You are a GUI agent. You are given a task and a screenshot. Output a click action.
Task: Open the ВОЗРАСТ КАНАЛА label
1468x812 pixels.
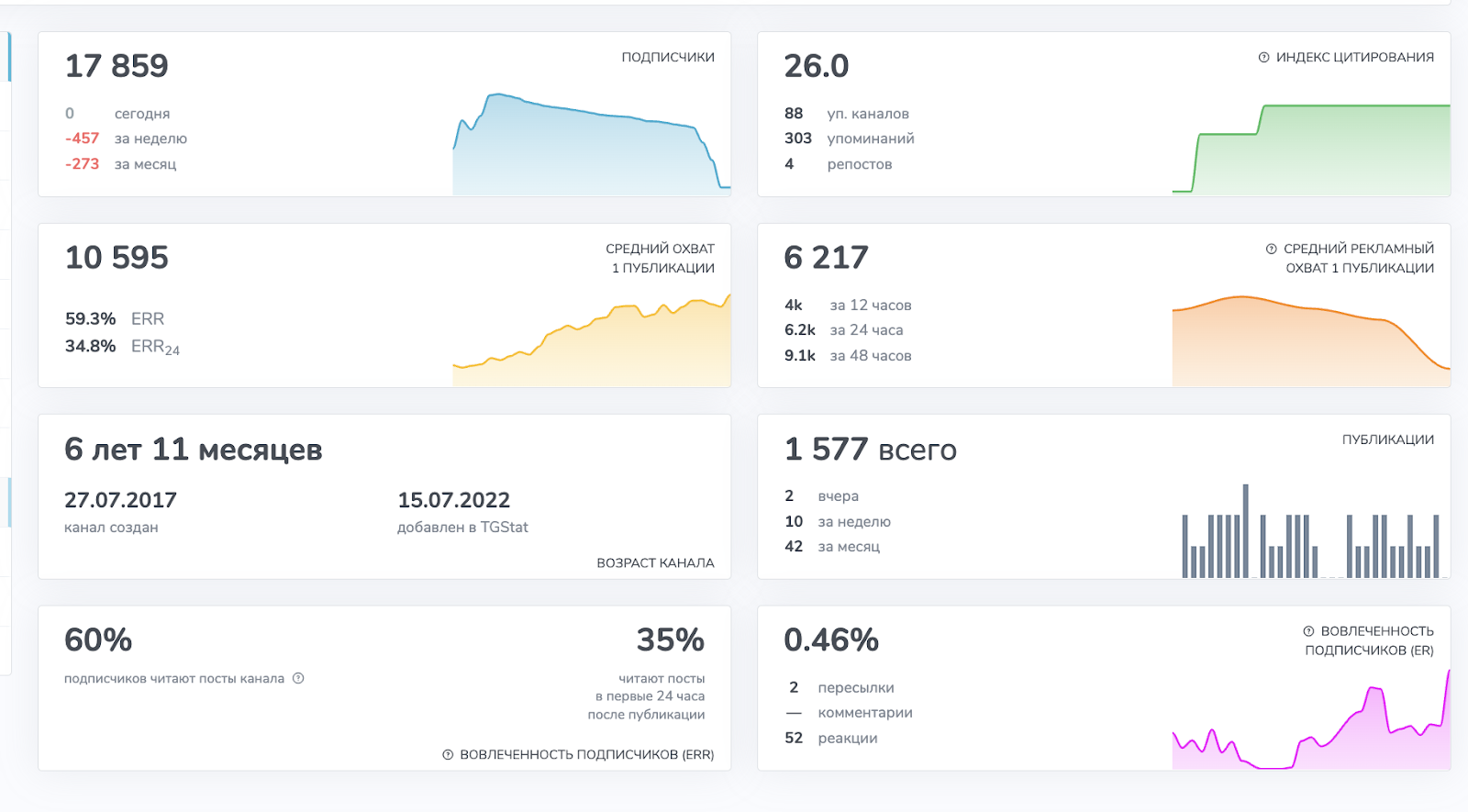[x=655, y=563]
